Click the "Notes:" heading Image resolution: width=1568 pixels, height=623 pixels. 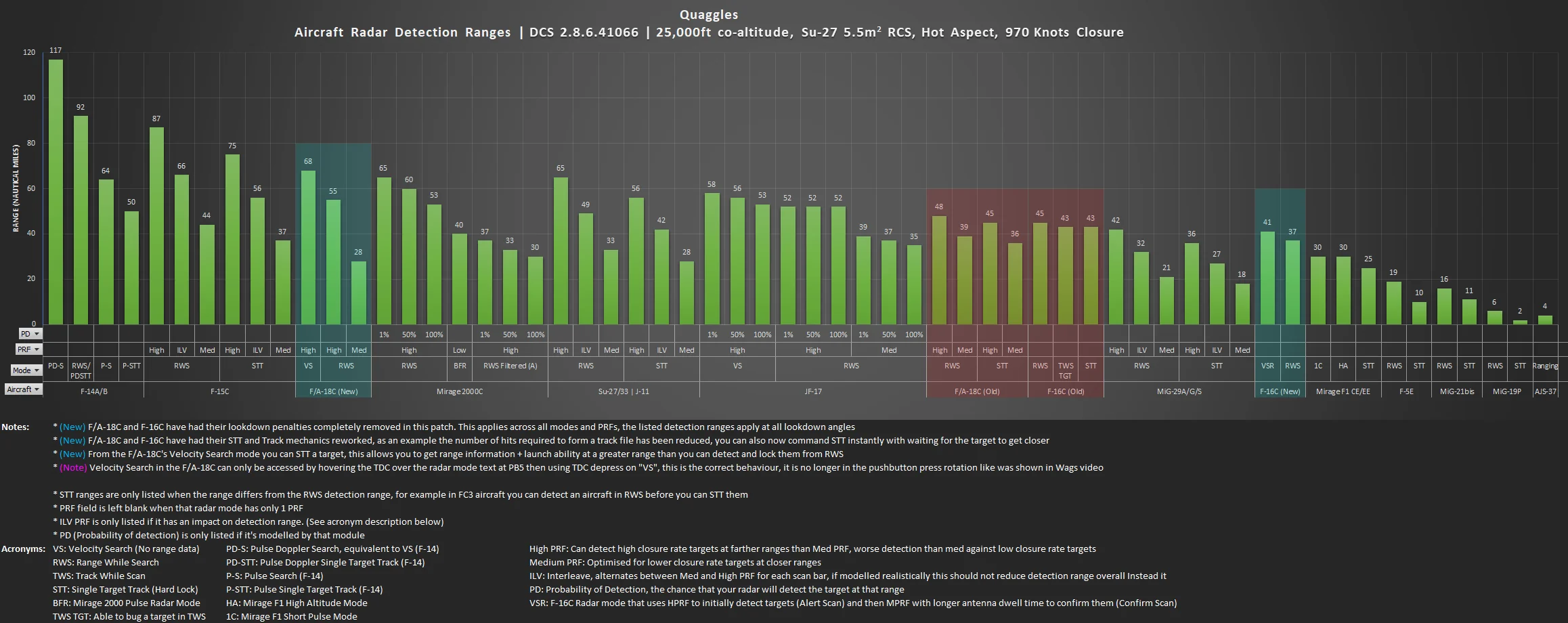16,427
